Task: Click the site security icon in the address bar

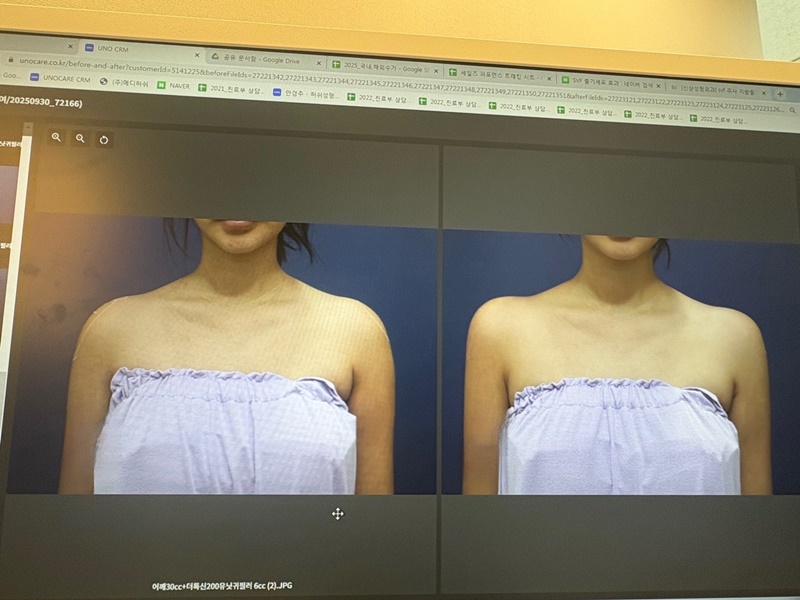Action: [x=11, y=60]
